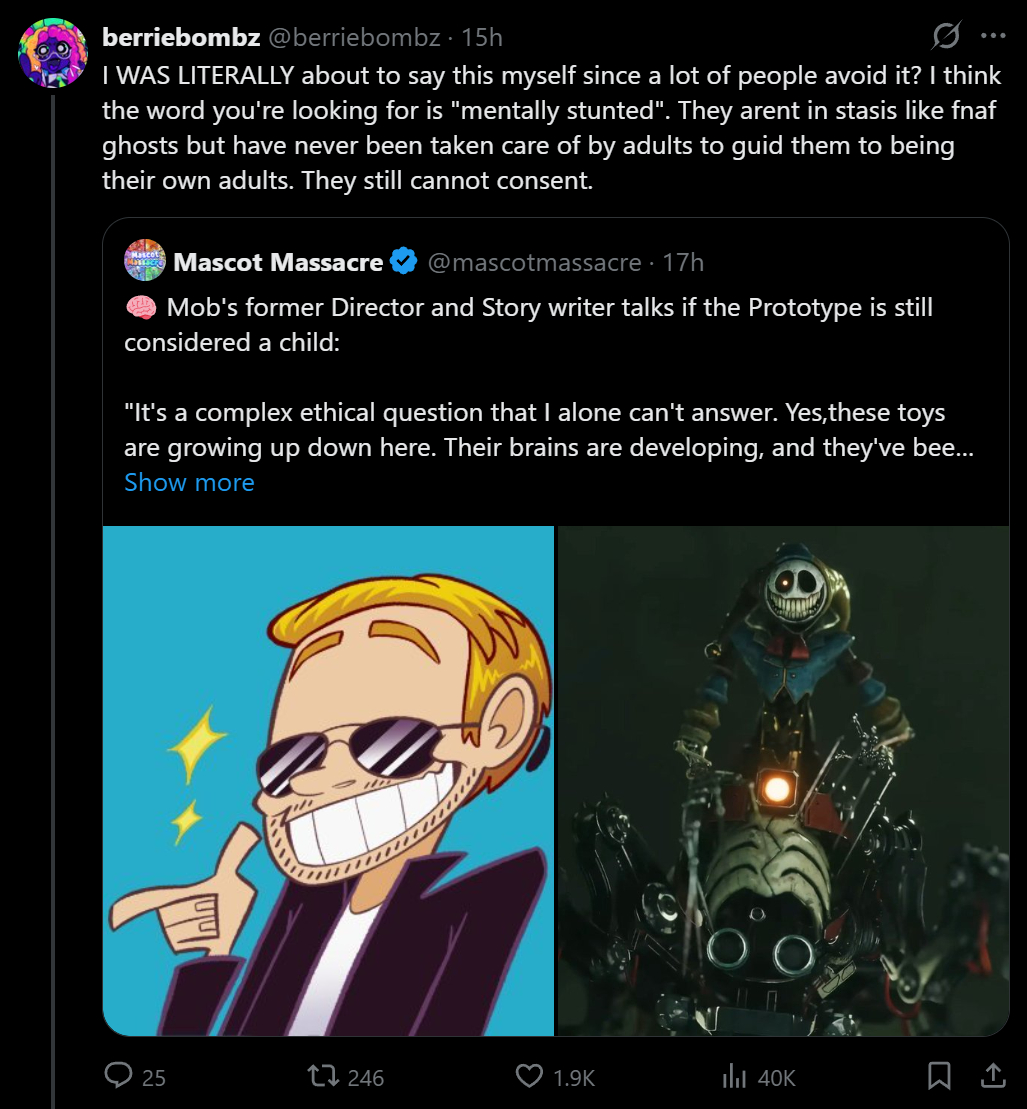Open the view analytics bar chart icon
This screenshot has height=1109, width=1027.
pos(735,1076)
